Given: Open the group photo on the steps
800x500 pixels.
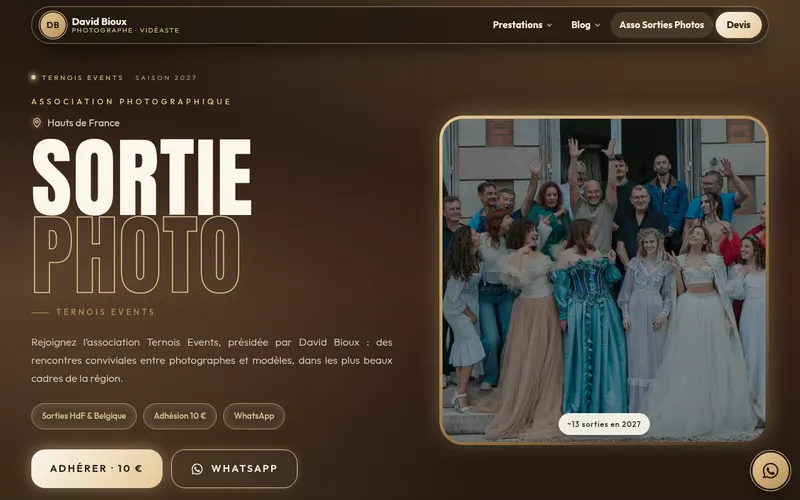Looking at the screenshot, I should 604,280.
